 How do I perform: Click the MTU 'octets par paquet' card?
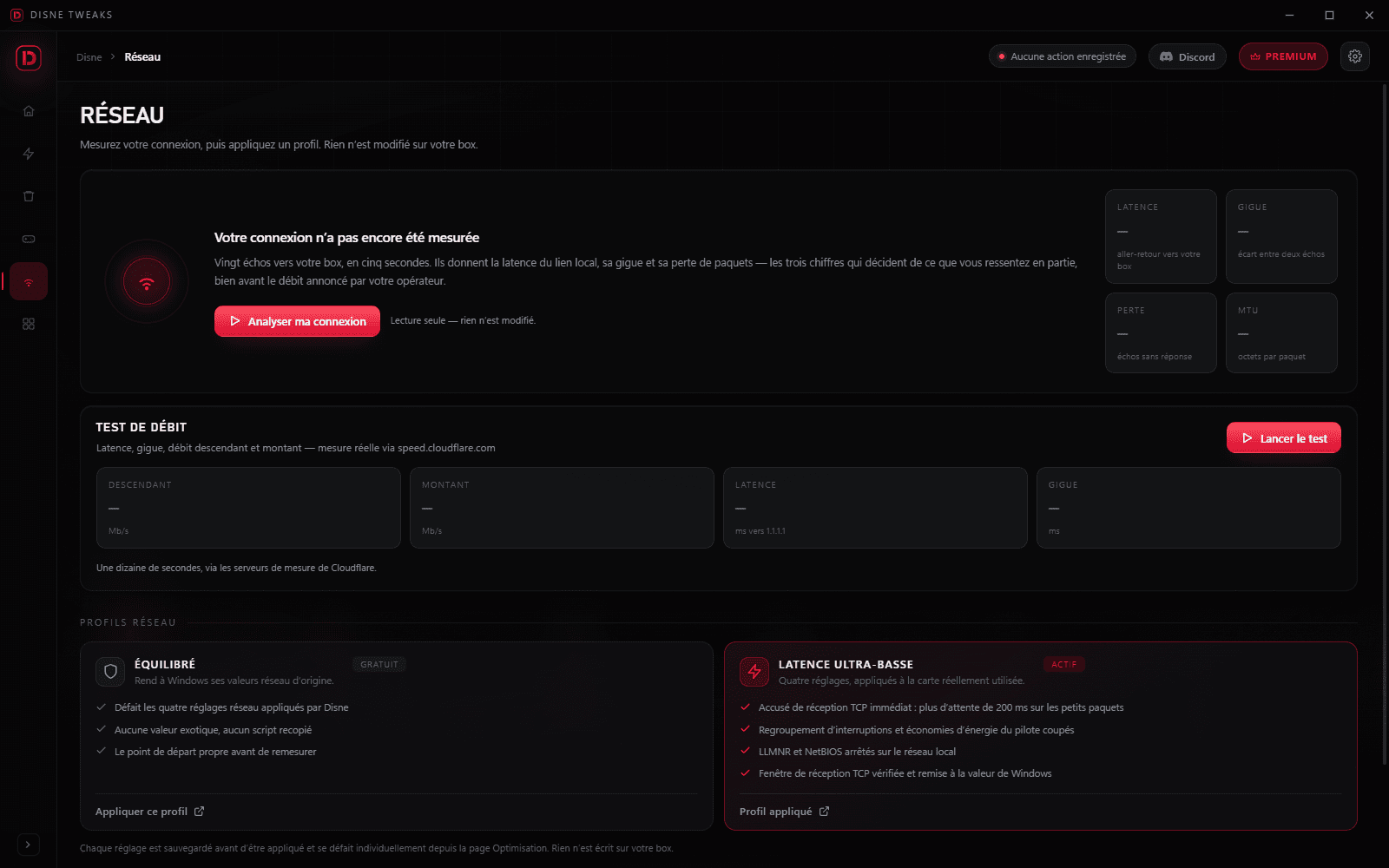[1281, 332]
